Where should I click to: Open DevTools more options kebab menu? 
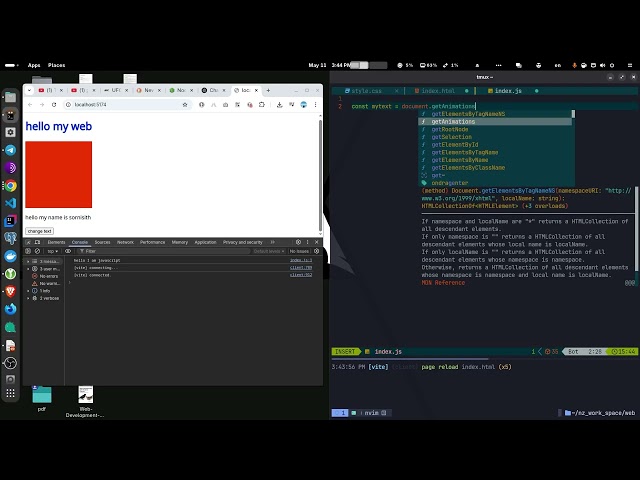click(308, 242)
